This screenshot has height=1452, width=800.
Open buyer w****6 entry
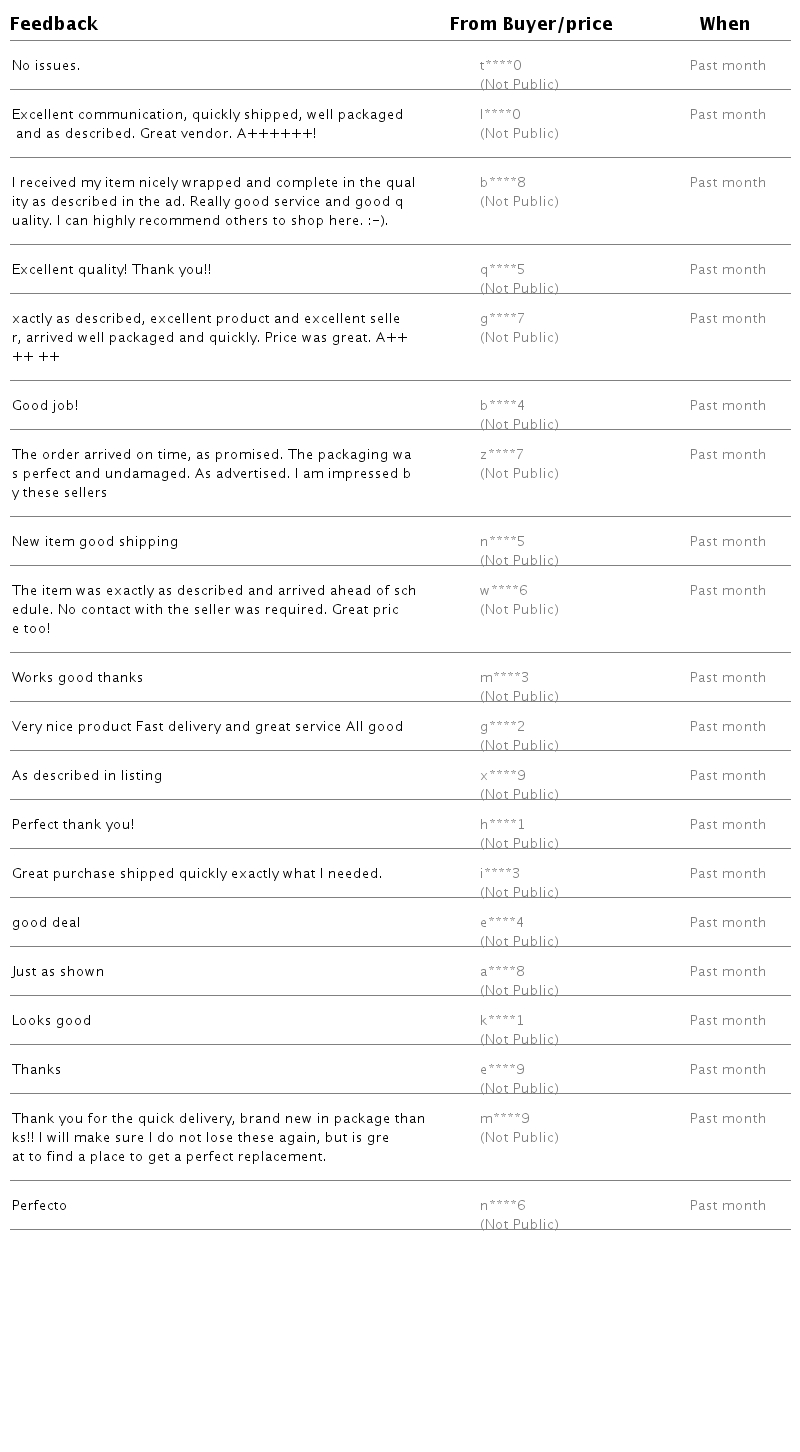click(504, 591)
